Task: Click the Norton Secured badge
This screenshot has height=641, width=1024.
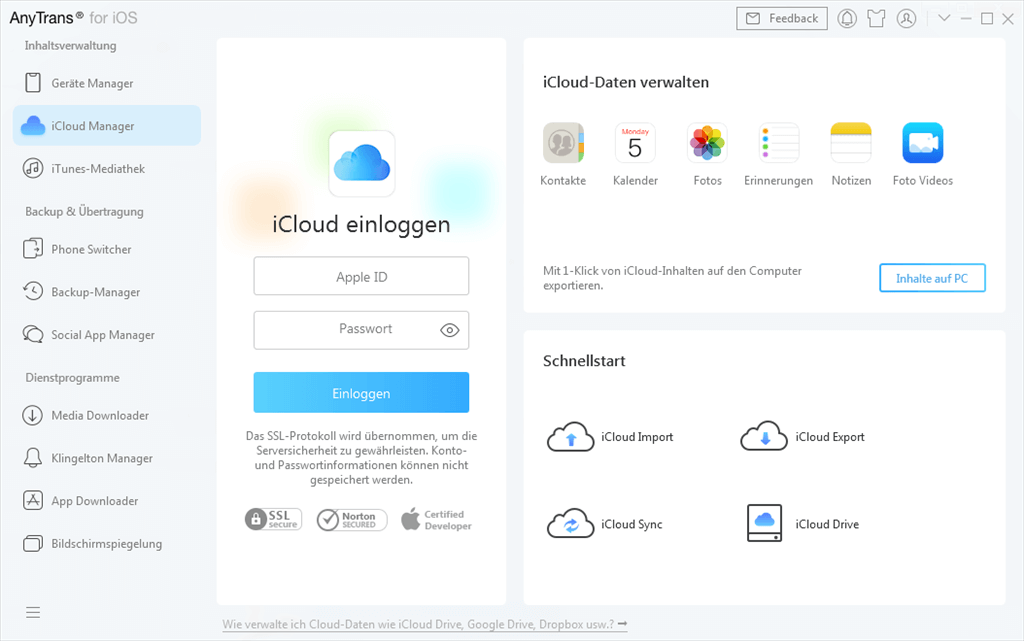Action: pos(352,520)
